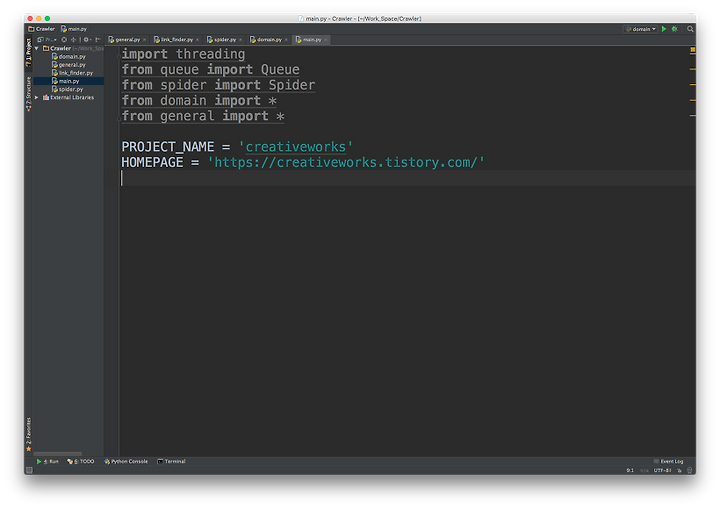Place cursor in 'import threading' line
Screen dimensions: 720x509
pos(183,54)
